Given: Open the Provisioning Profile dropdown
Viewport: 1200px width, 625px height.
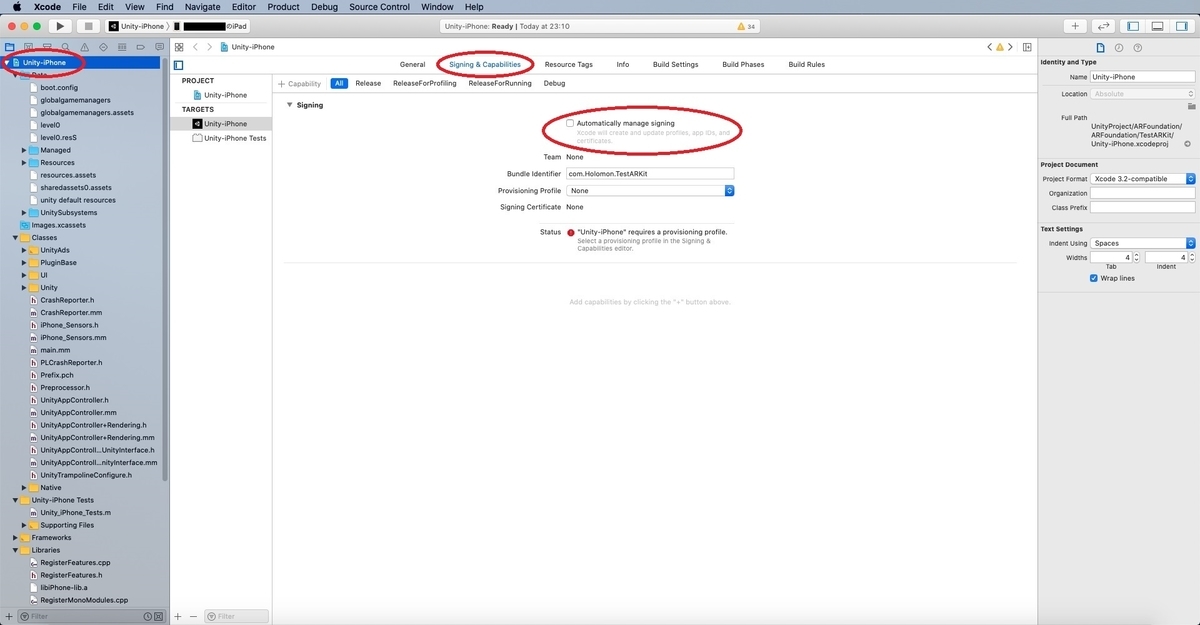Looking at the screenshot, I should (651, 190).
